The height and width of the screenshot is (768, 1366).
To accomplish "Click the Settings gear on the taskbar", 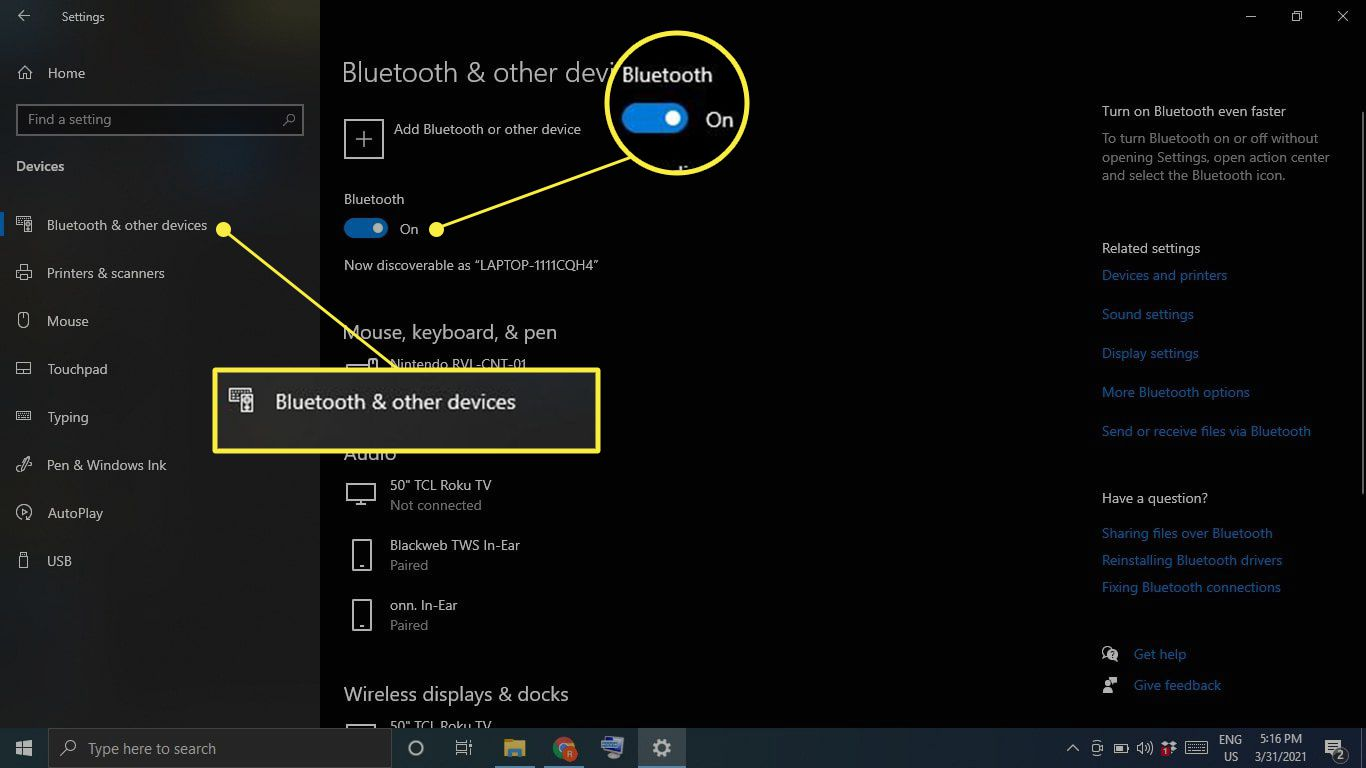I will click(661, 748).
